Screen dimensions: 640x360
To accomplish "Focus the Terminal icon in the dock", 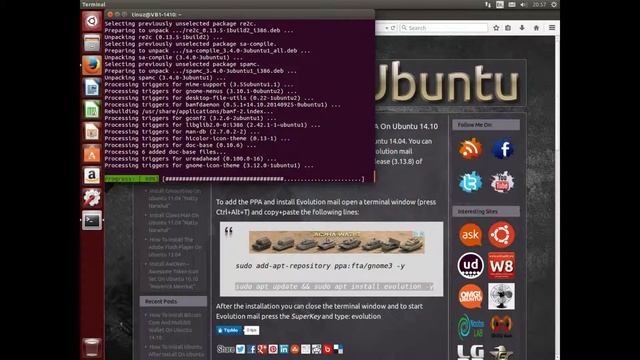I will tap(92, 220).
